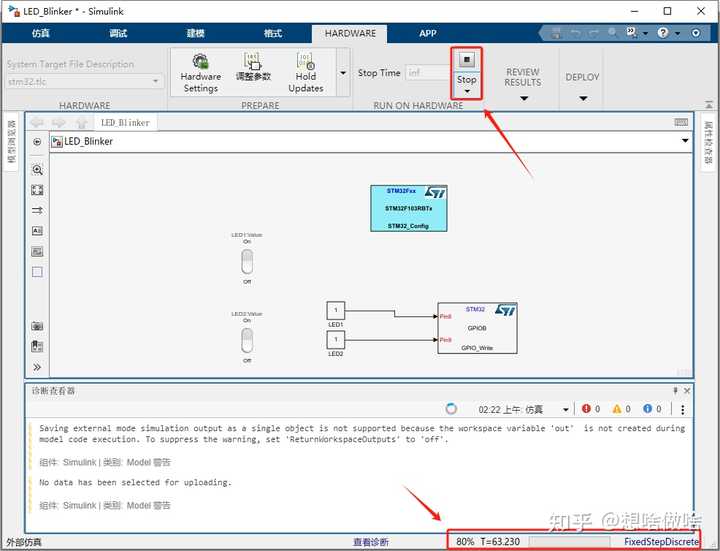Switch to the 建模 ribbon tab
720x551 pixels.
click(195, 33)
